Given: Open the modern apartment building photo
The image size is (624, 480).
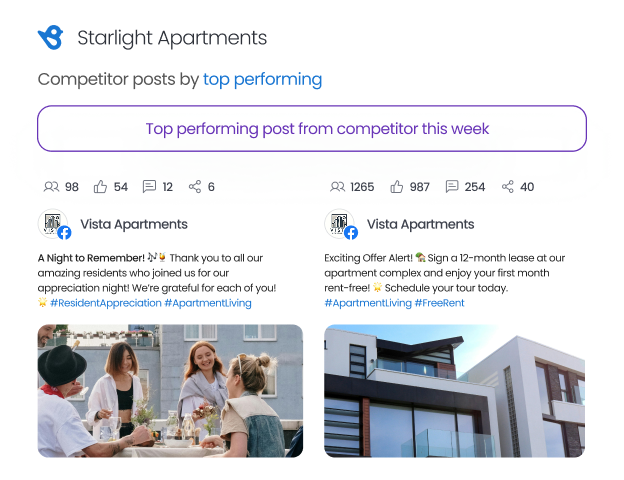Looking at the screenshot, I should pyautogui.click(x=454, y=390).
